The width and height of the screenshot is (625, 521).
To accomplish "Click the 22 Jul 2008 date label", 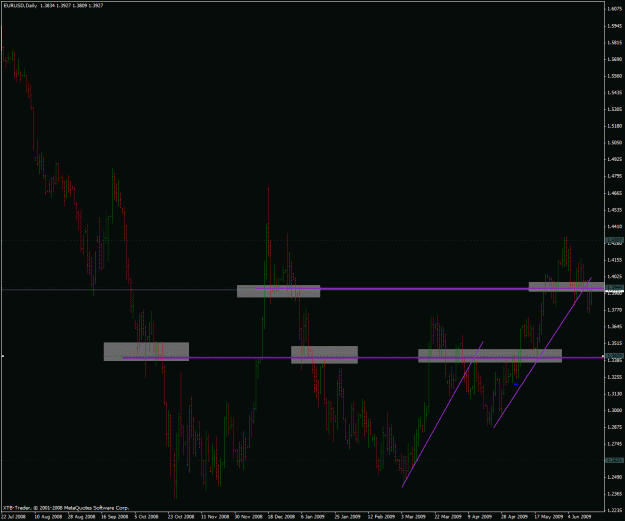I will pyautogui.click(x=14, y=517).
